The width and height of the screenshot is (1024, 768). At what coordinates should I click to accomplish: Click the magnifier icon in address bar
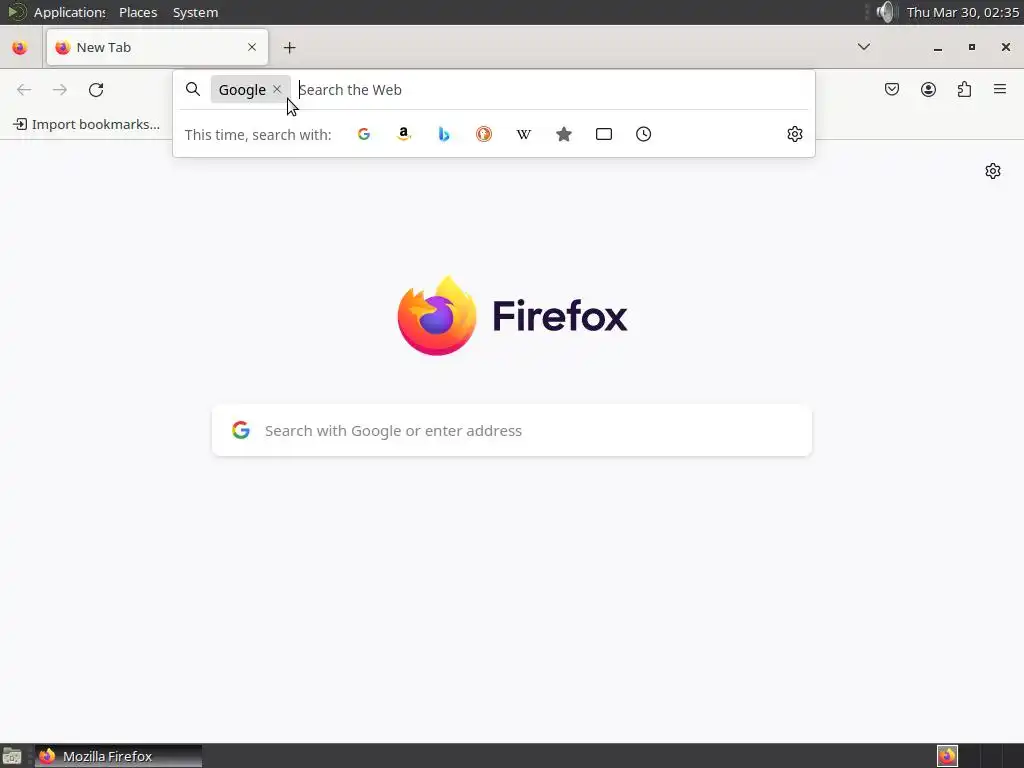pos(193,89)
